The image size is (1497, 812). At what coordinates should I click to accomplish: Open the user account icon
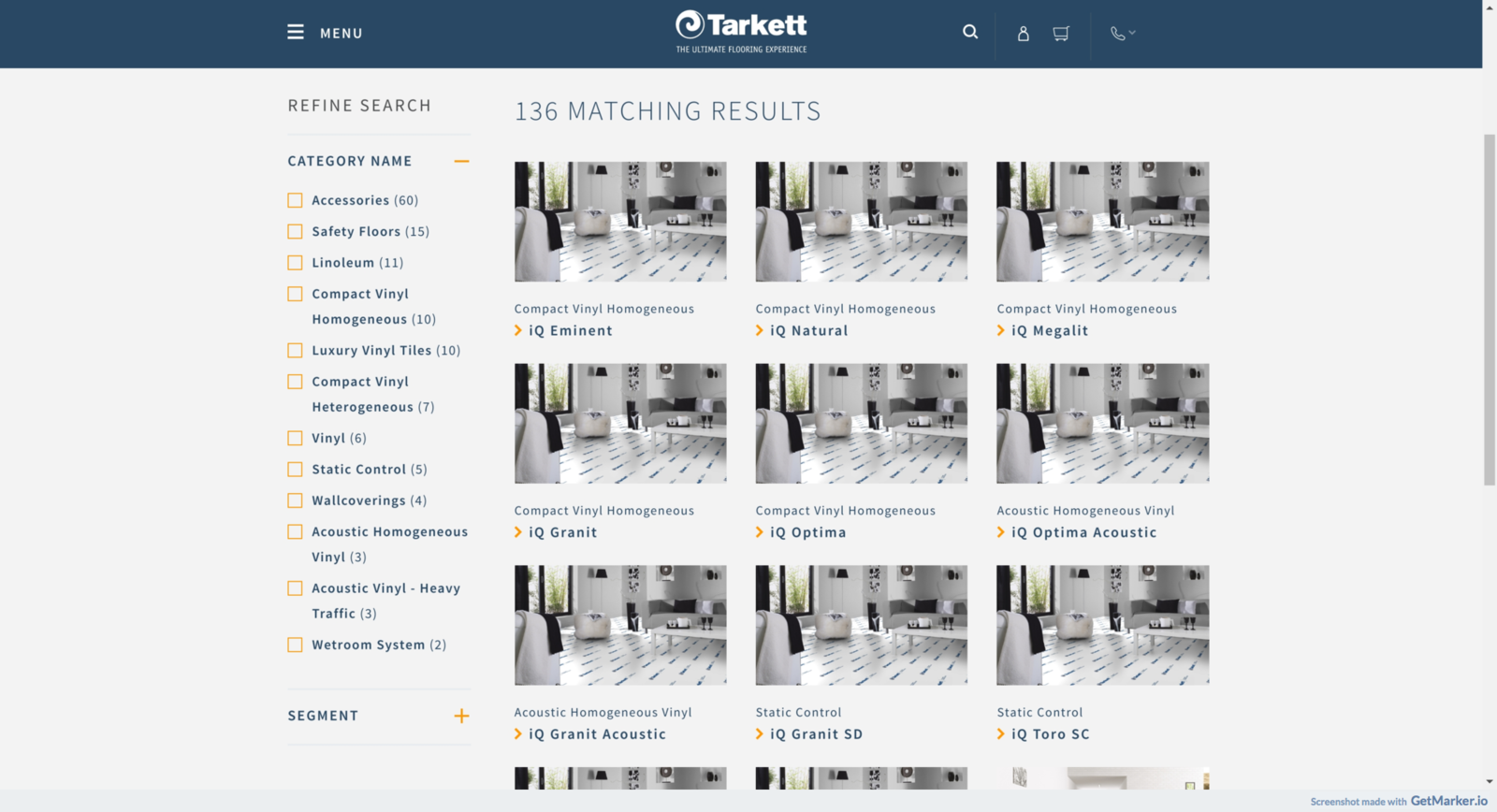click(x=1024, y=33)
